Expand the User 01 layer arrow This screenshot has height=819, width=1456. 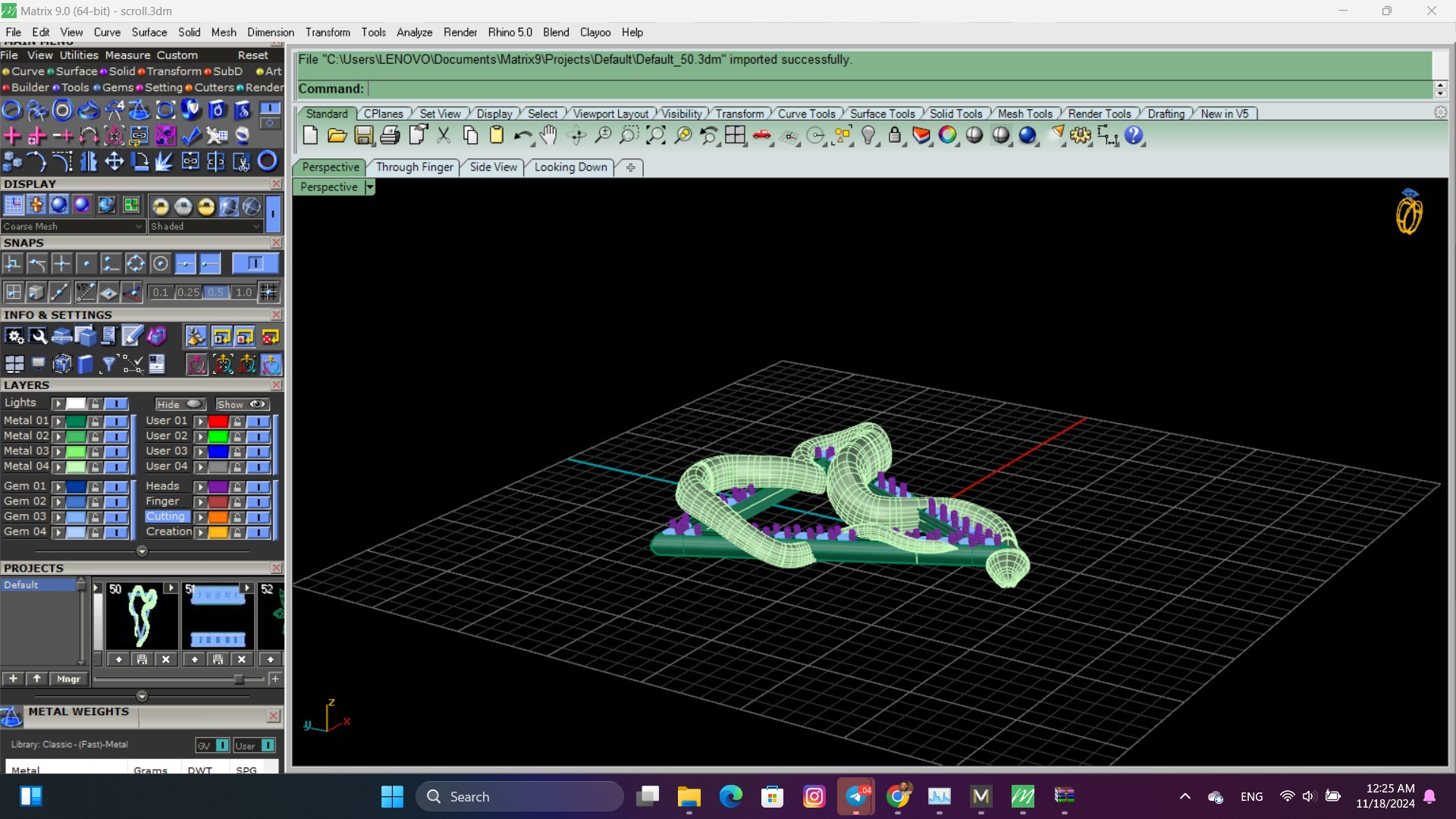pos(200,421)
